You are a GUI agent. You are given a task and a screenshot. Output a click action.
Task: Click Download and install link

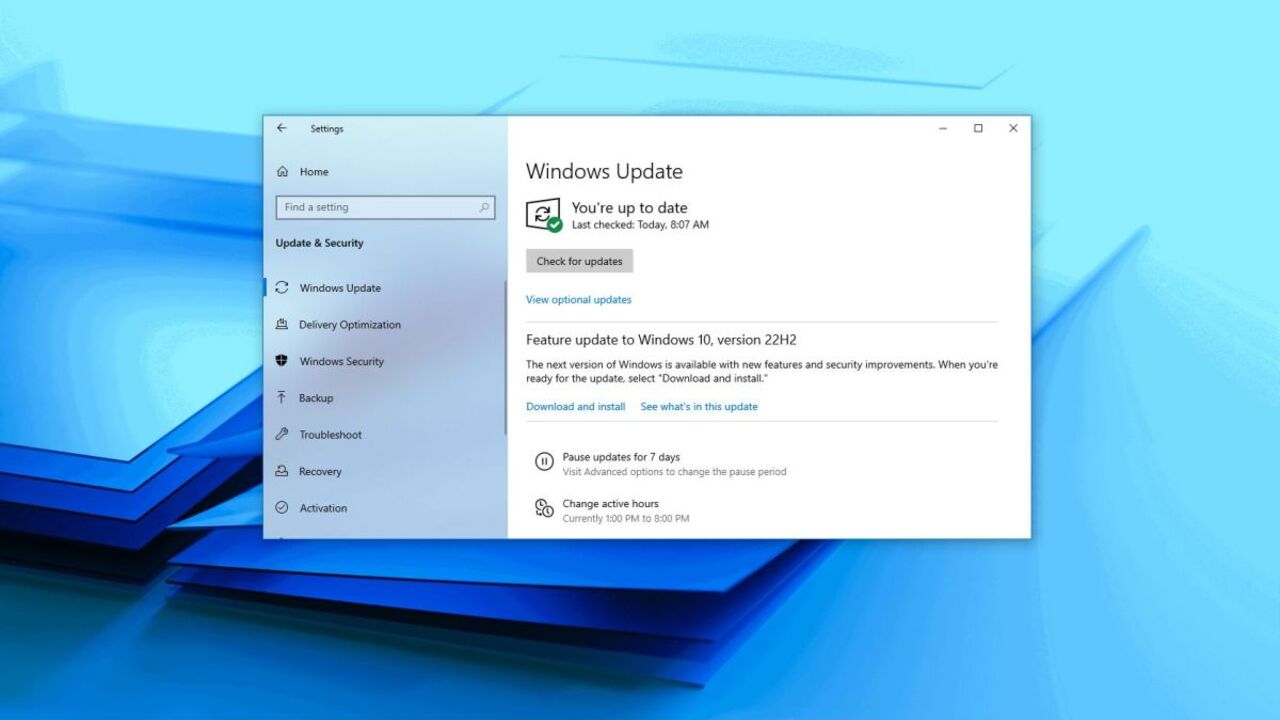576,407
